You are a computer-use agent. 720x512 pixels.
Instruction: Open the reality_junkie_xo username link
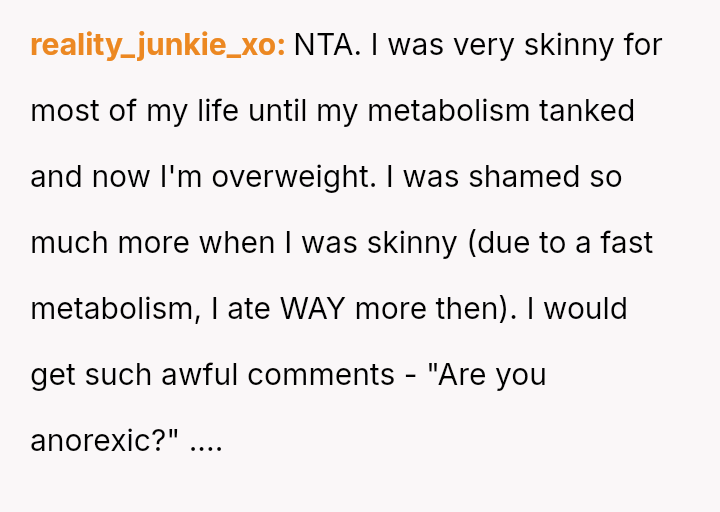coord(158,45)
